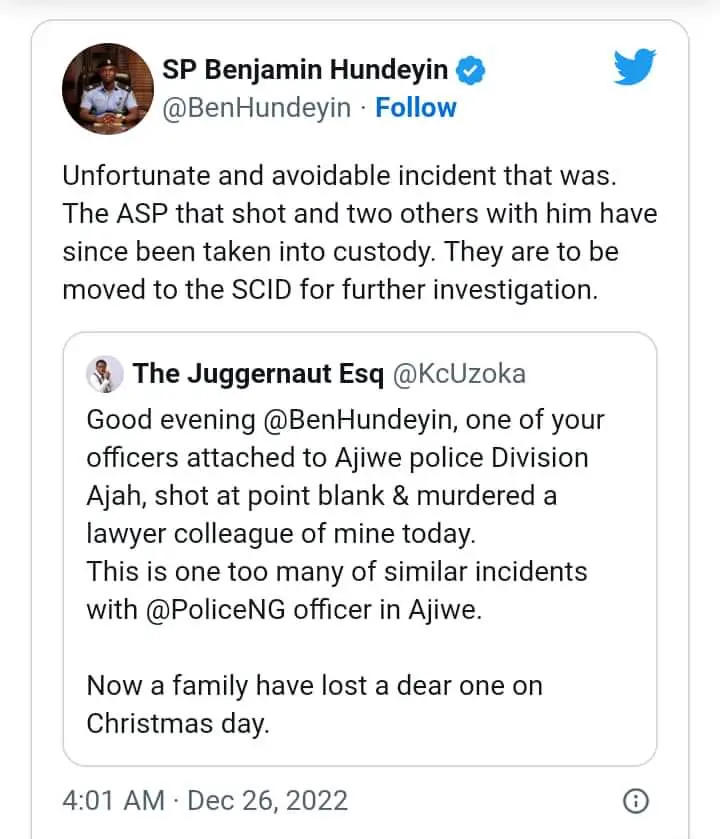720x839 pixels.
Task: Click the @PoliceNG mention
Action: tap(216, 610)
